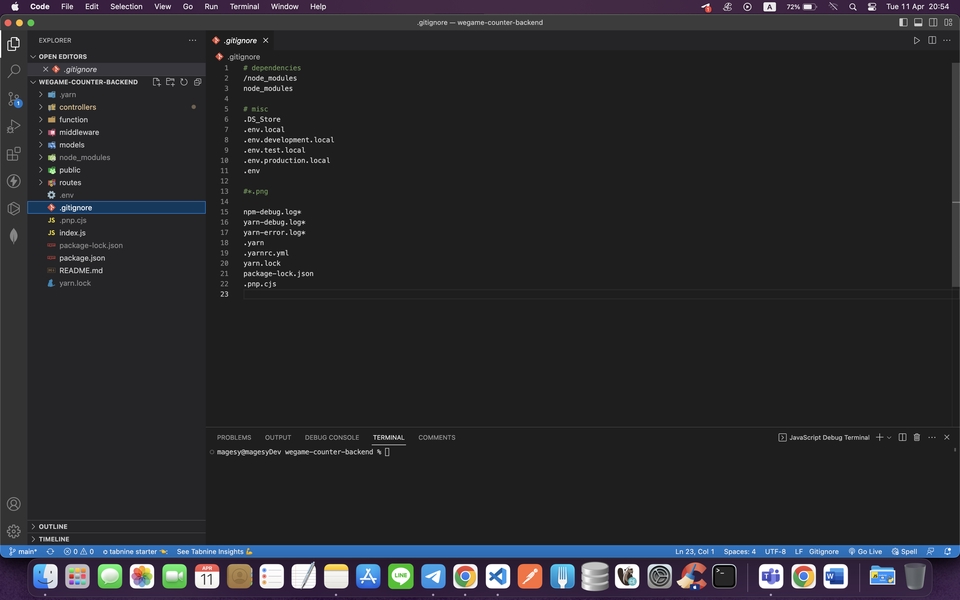Image resolution: width=960 pixels, height=600 pixels.
Task: Click the New File icon in explorer
Action: 157,82
